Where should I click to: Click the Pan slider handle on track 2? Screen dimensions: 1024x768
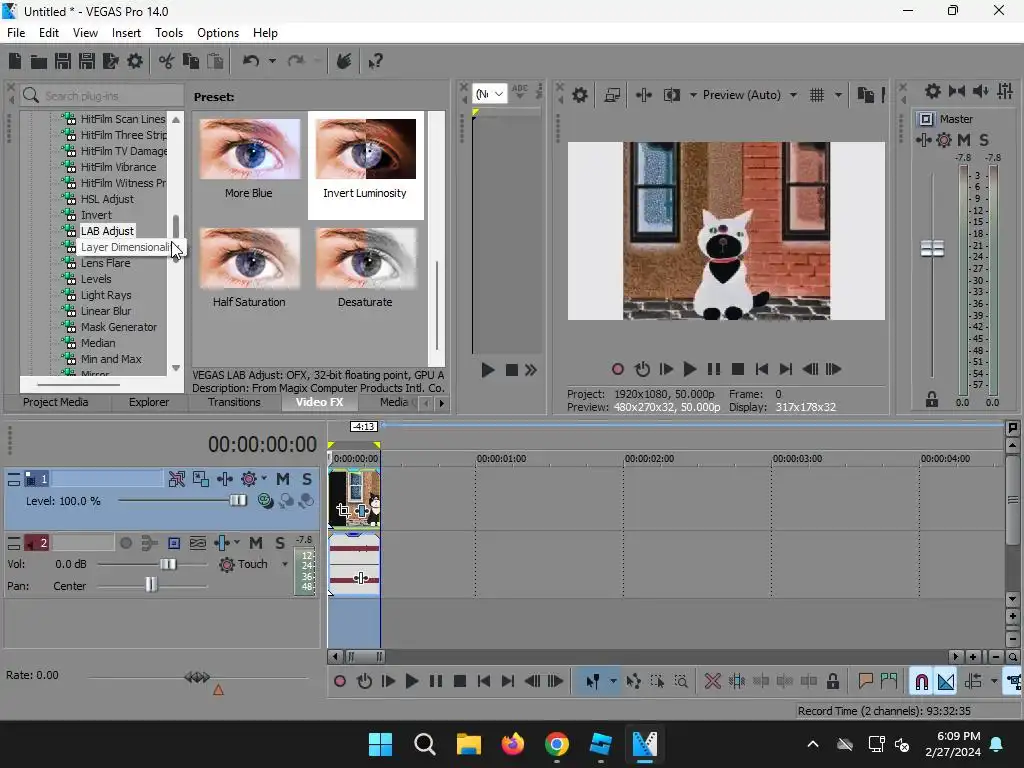(x=151, y=584)
